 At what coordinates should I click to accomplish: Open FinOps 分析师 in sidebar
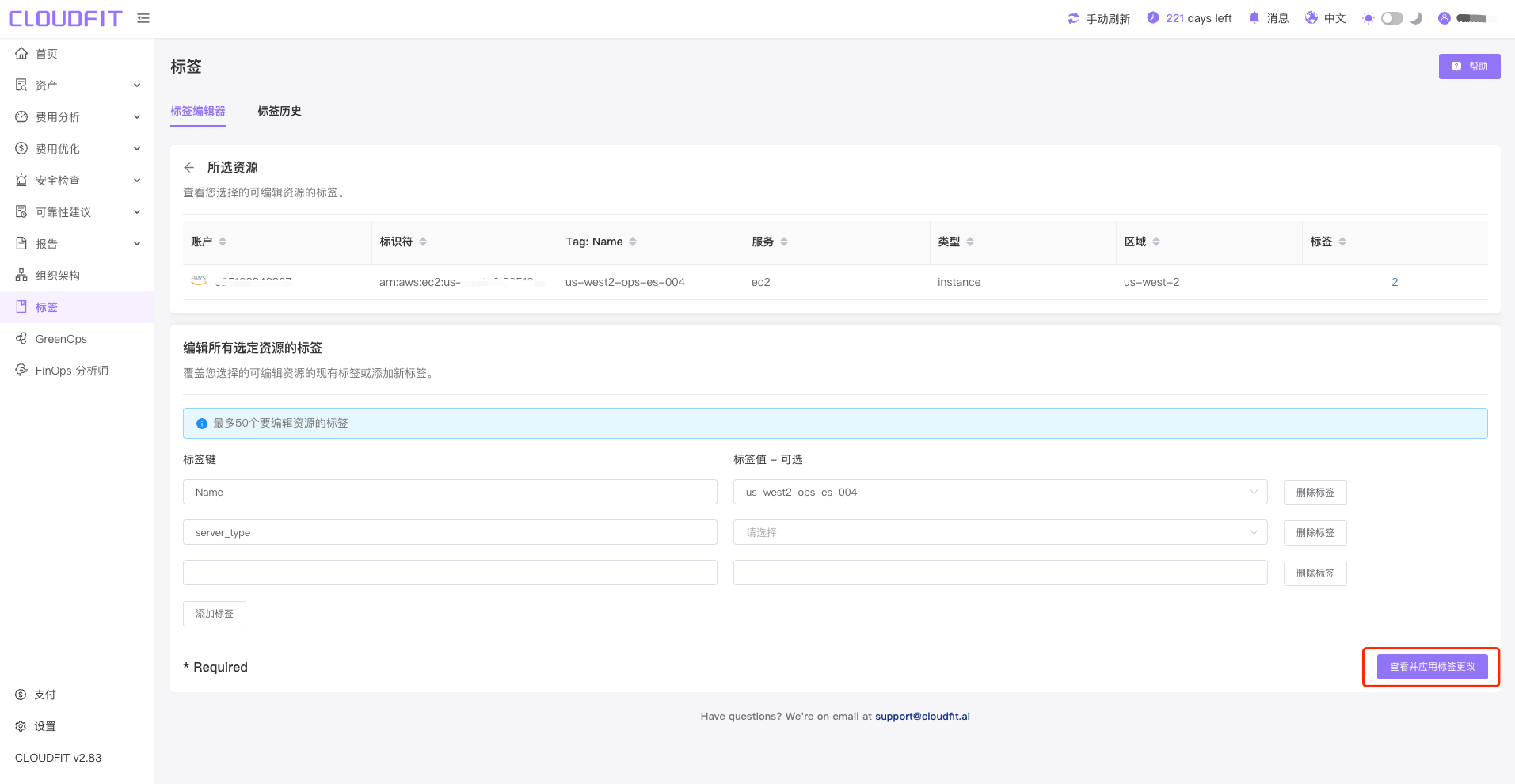pos(77,371)
